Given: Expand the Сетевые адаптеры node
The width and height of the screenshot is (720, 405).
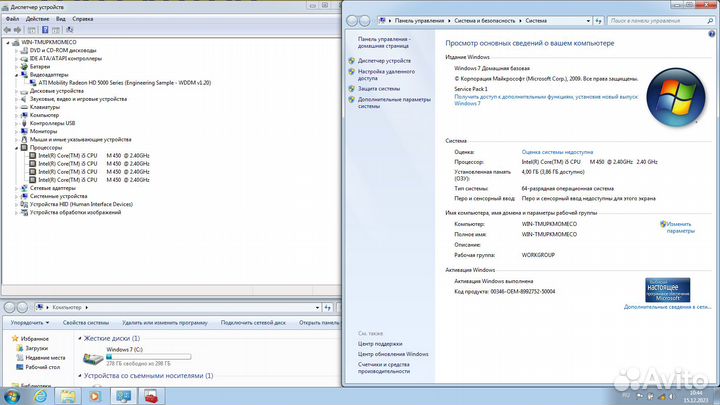Looking at the screenshot, I should pyautogui.click(x=17, y=188).
